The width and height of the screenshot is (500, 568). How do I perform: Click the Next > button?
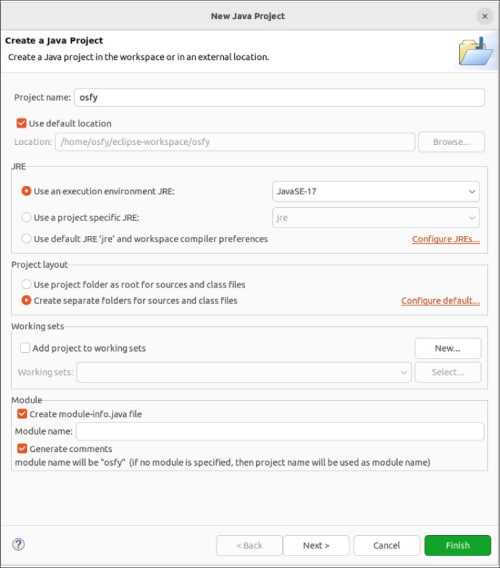(x=316, y=545)
